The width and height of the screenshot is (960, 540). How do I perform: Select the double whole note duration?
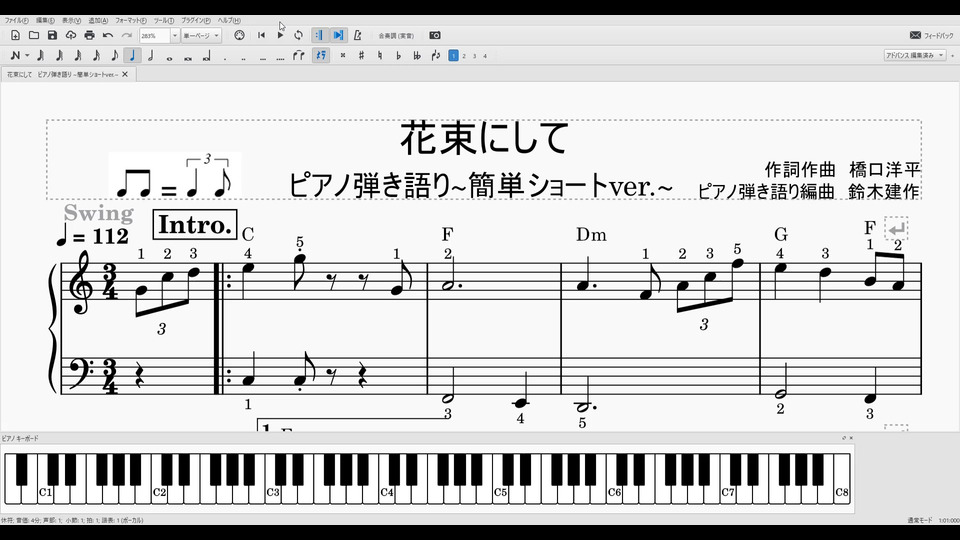coord(188,58)
